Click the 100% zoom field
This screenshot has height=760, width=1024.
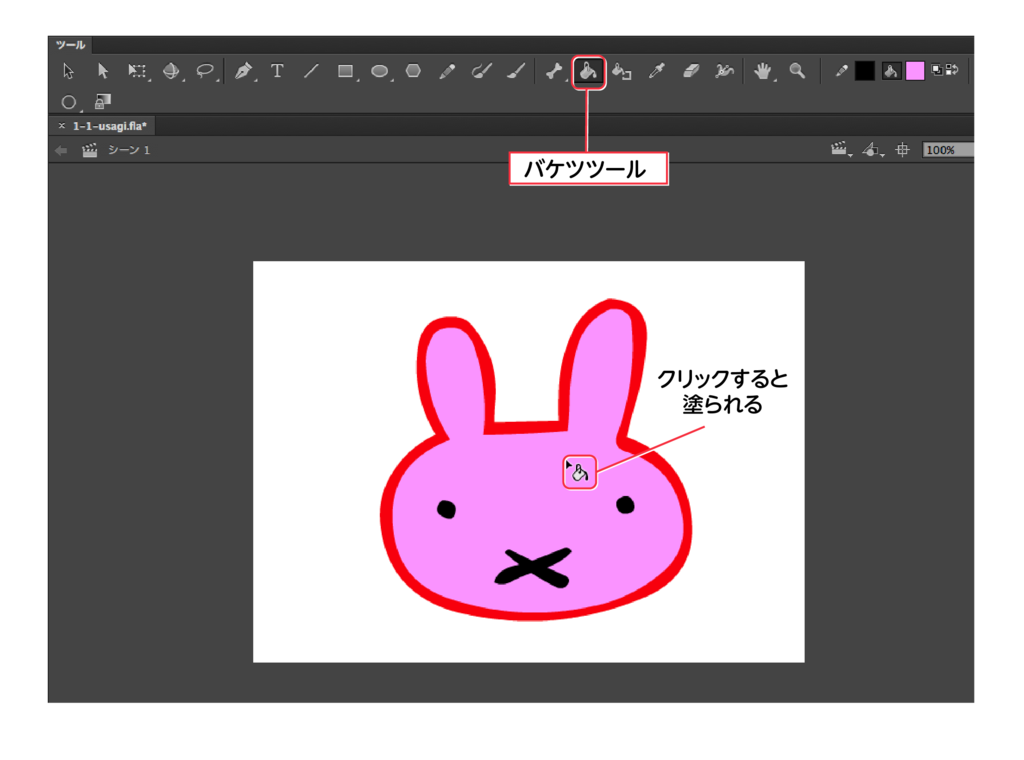pyautogui.click(x=947, y=150)
